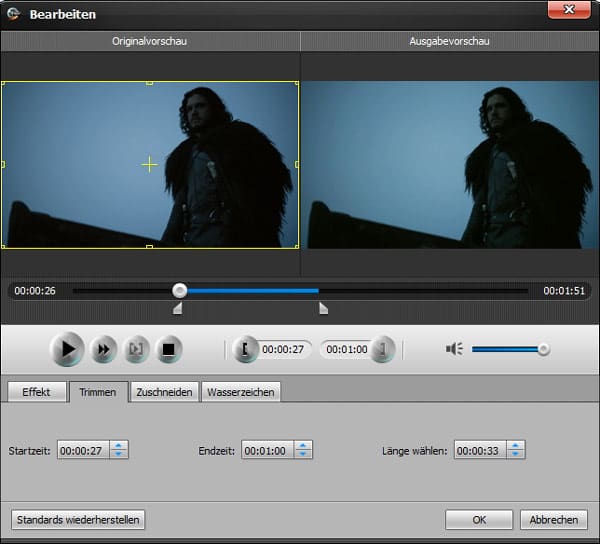Stop playback with the square stop button
600x544 pixels.
point(168,349)
